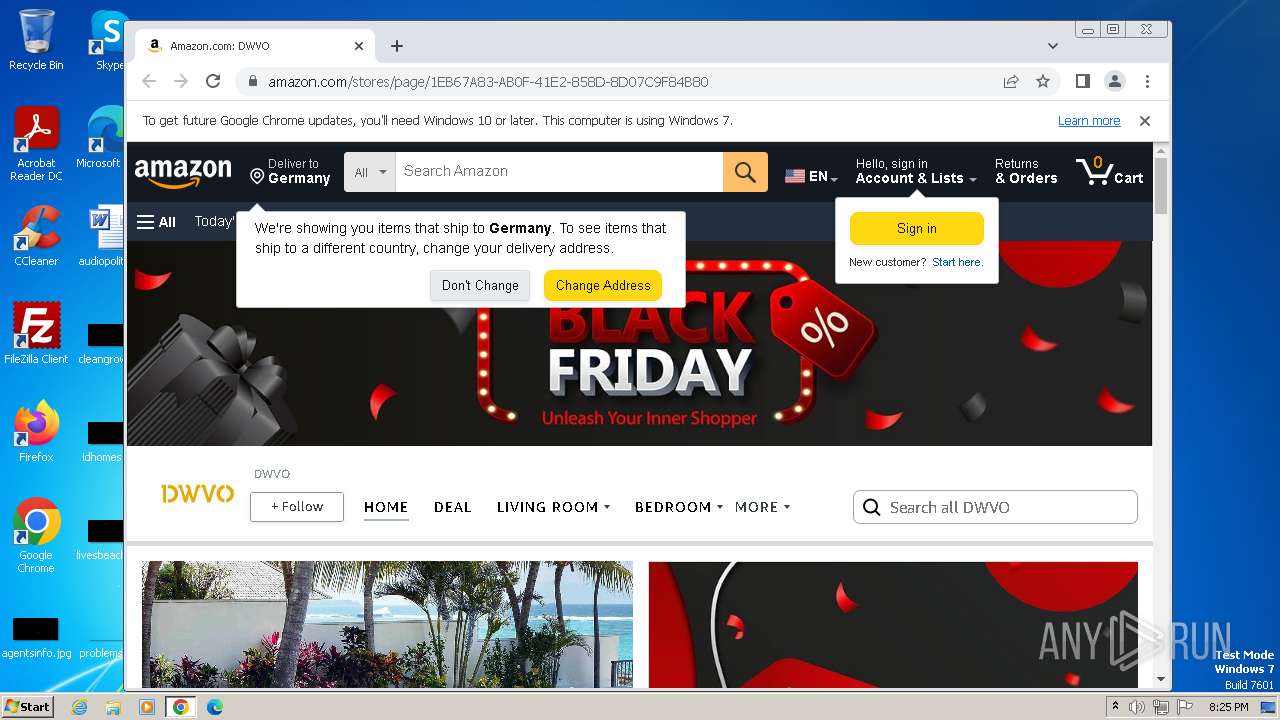Close the Amazon.com: DWVO tab

pyautogui.click(x=359, y=46)
